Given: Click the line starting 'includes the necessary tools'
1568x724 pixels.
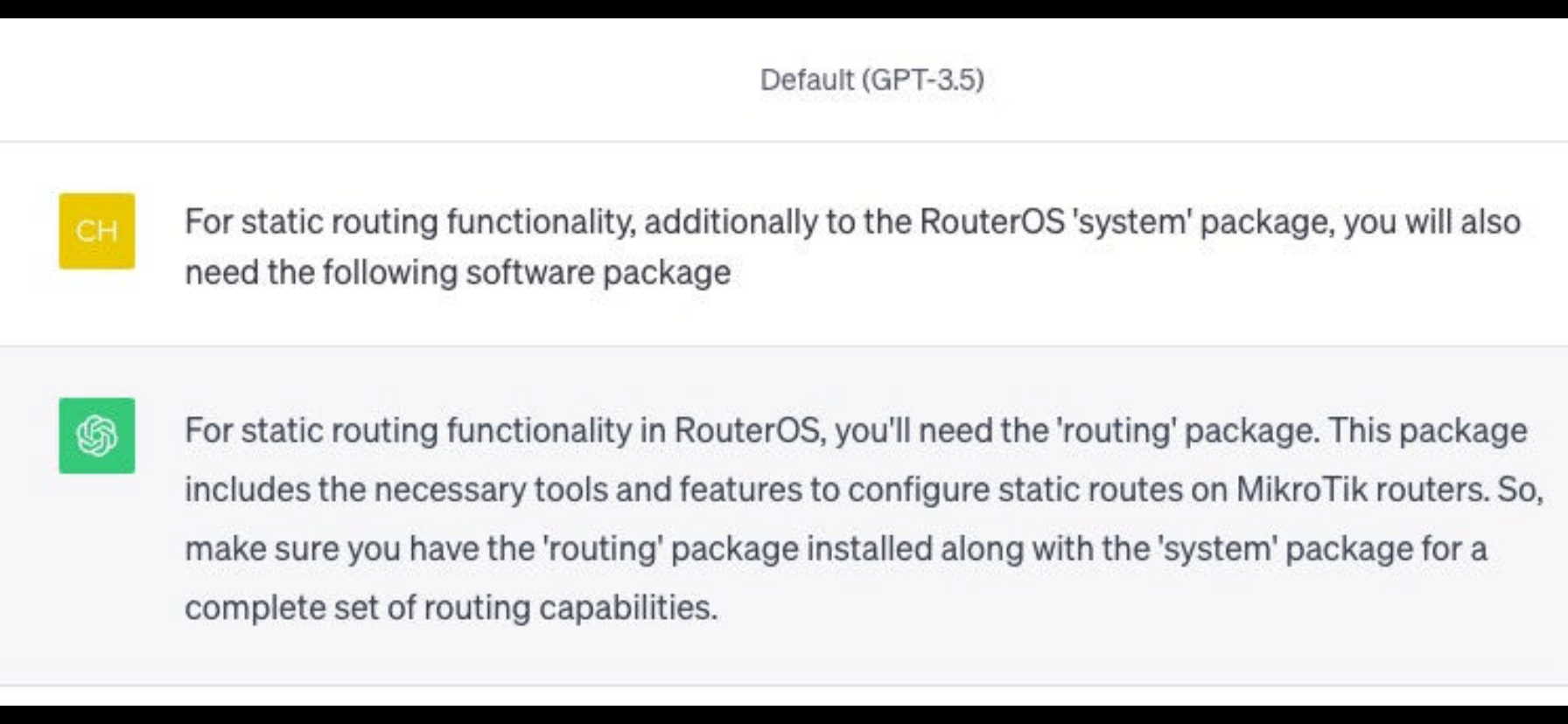Looking at the screenshot, I should point(864,490).
